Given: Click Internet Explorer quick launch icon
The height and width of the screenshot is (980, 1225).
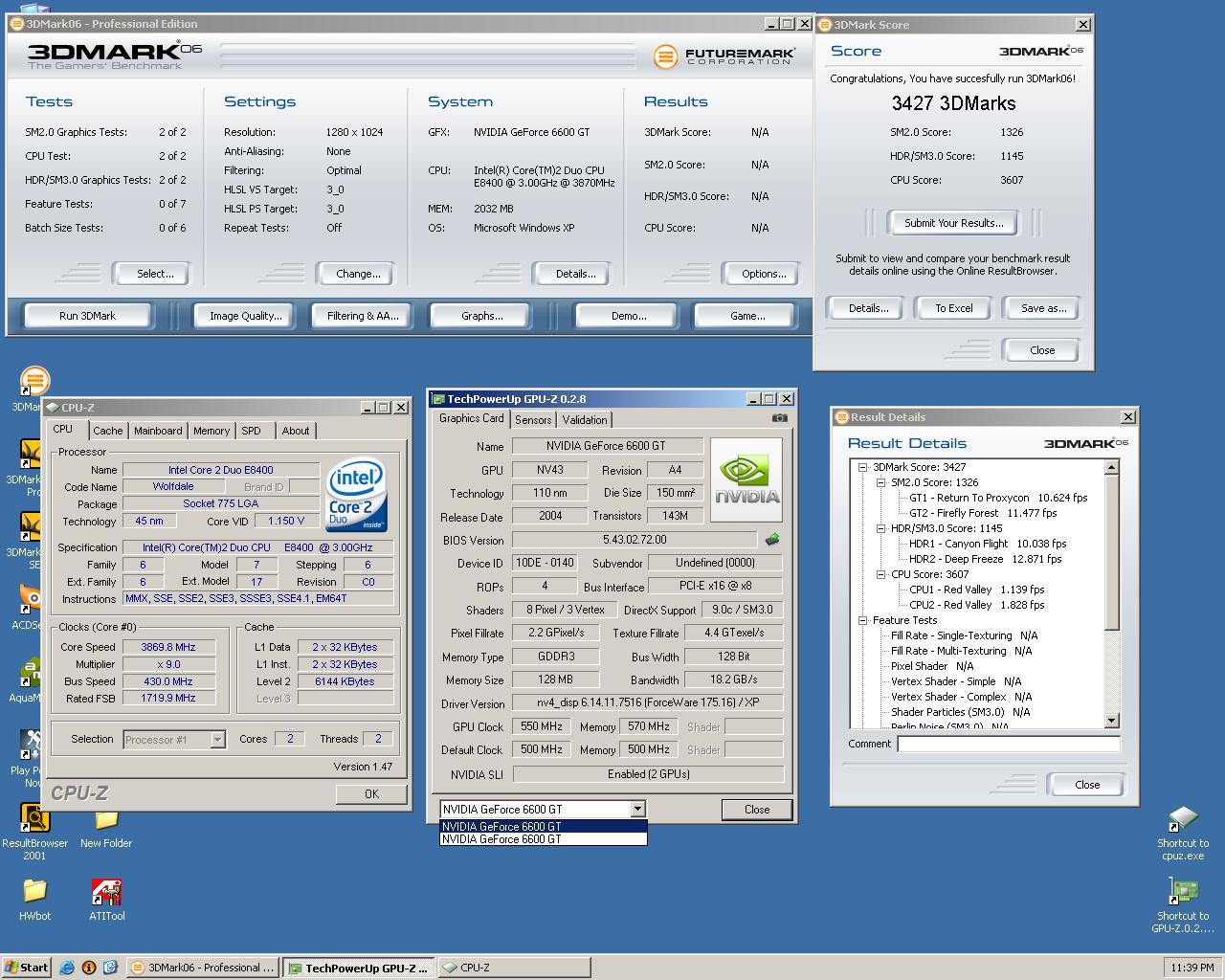Looking at the screenshot, I should pyautogui.click(x=67, y=968).
